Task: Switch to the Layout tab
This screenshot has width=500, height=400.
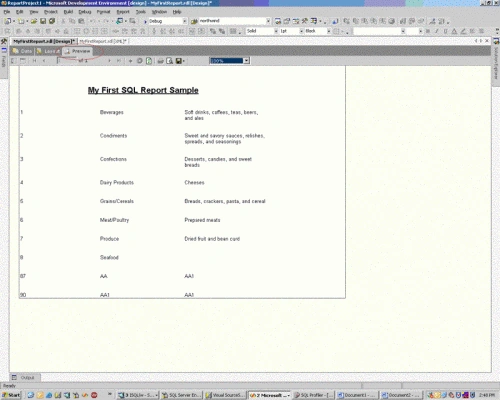Action: pos(47,51)
